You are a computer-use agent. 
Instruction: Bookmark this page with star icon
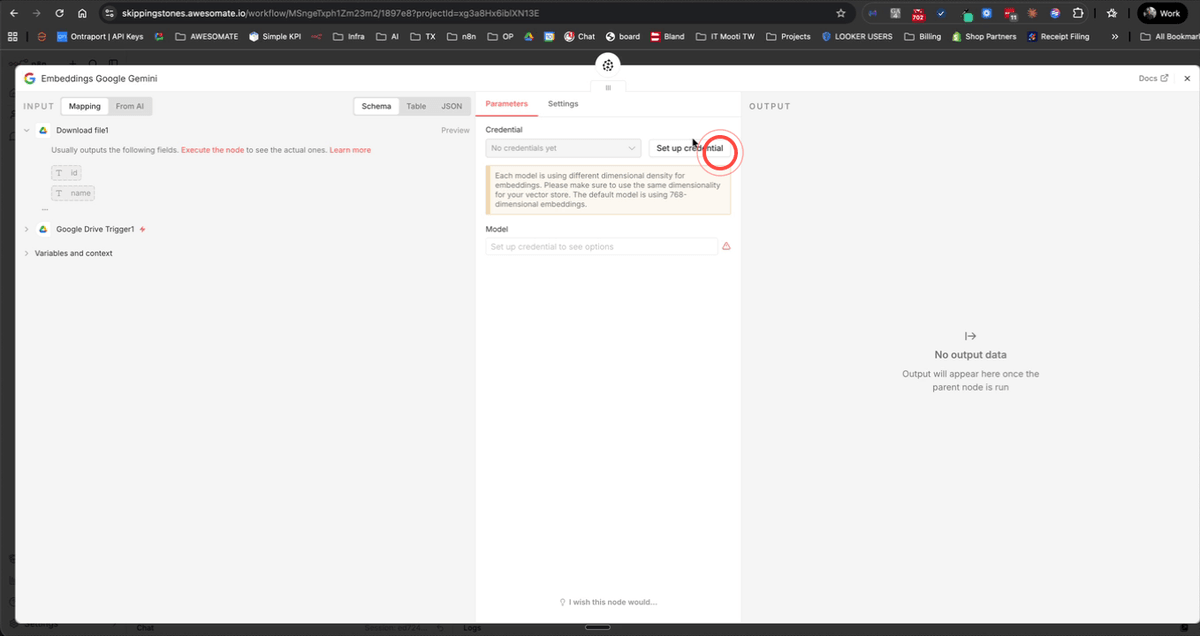tap(840, 14)
